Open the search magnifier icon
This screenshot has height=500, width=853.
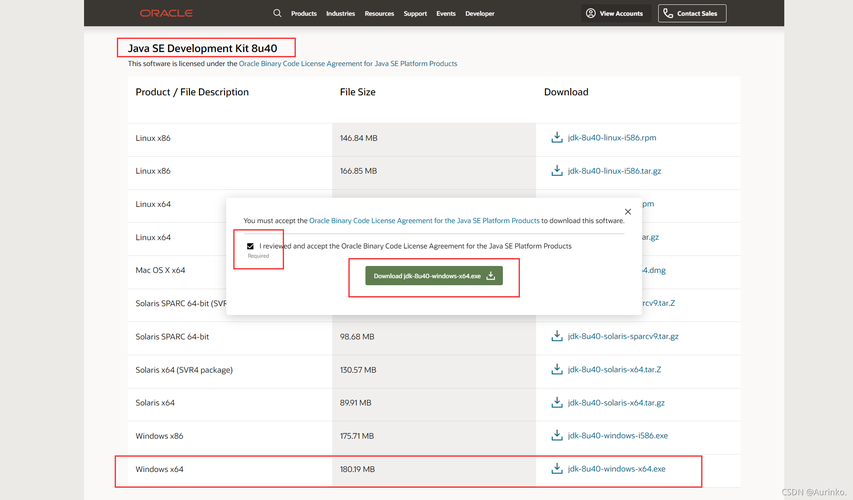click(x=277, y=13)
